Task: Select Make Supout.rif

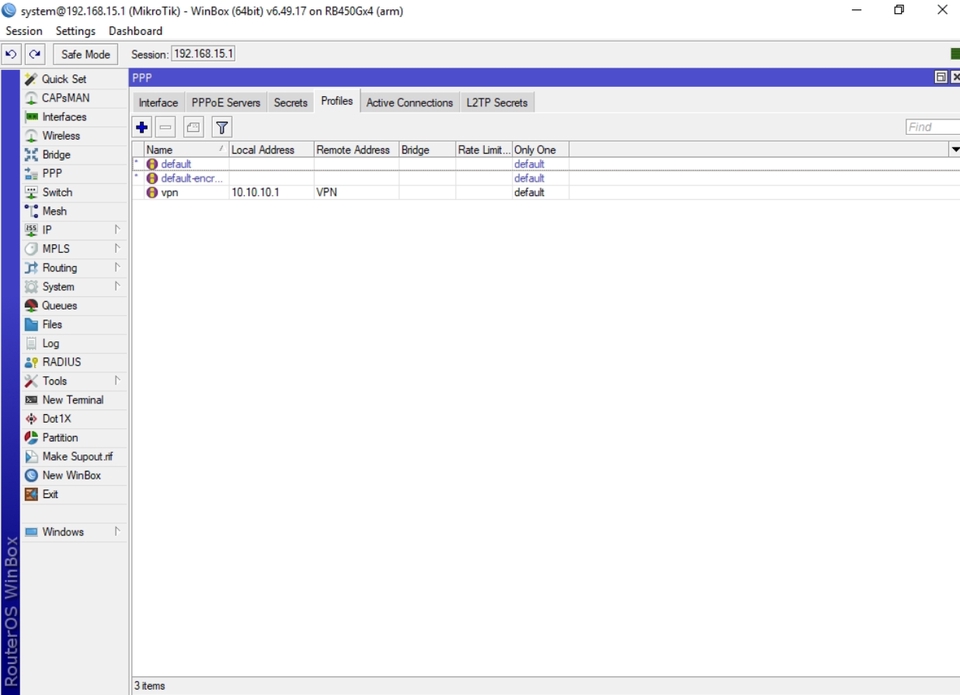Action: coord(74,457)
